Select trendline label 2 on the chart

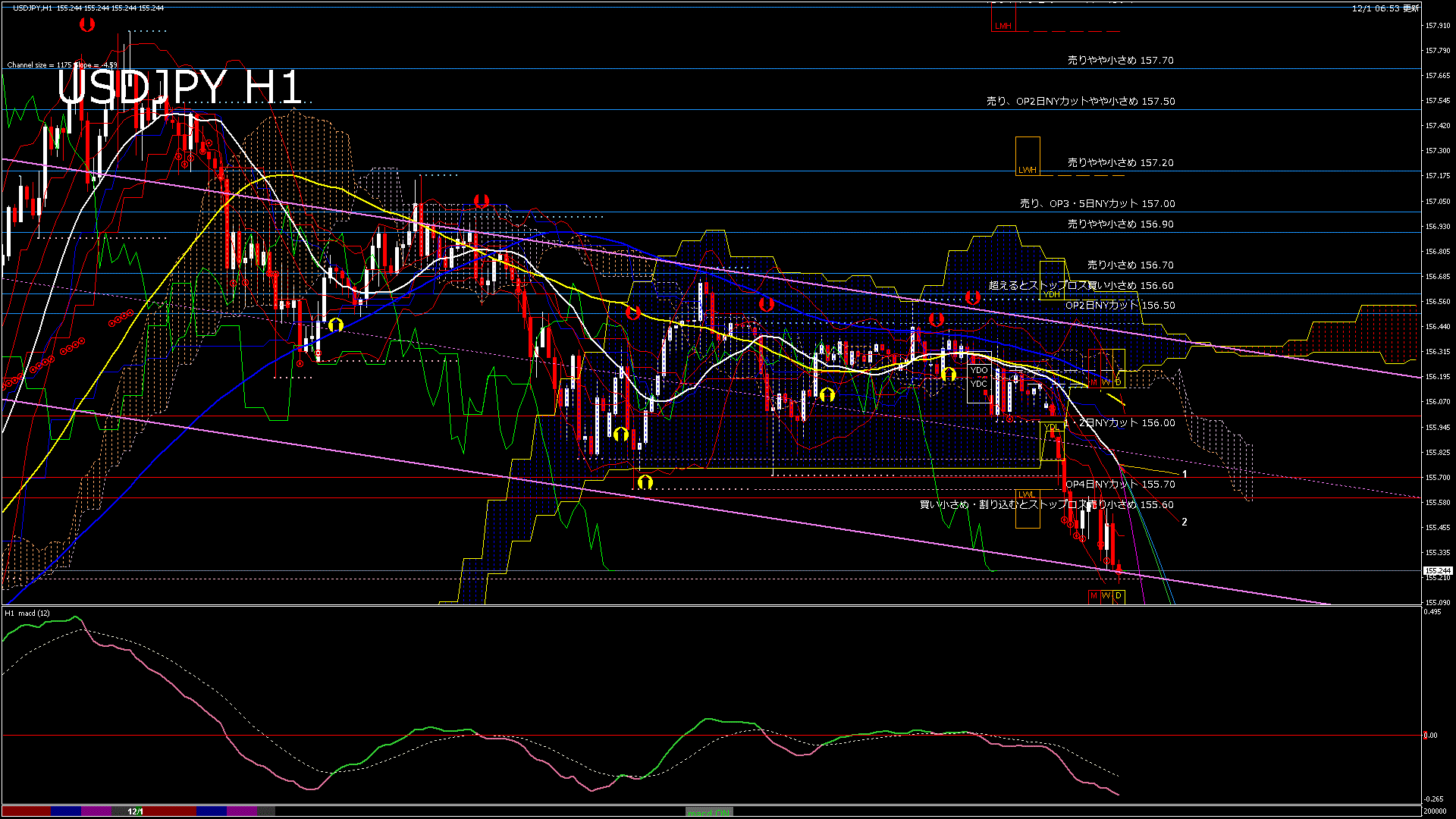1184,522
